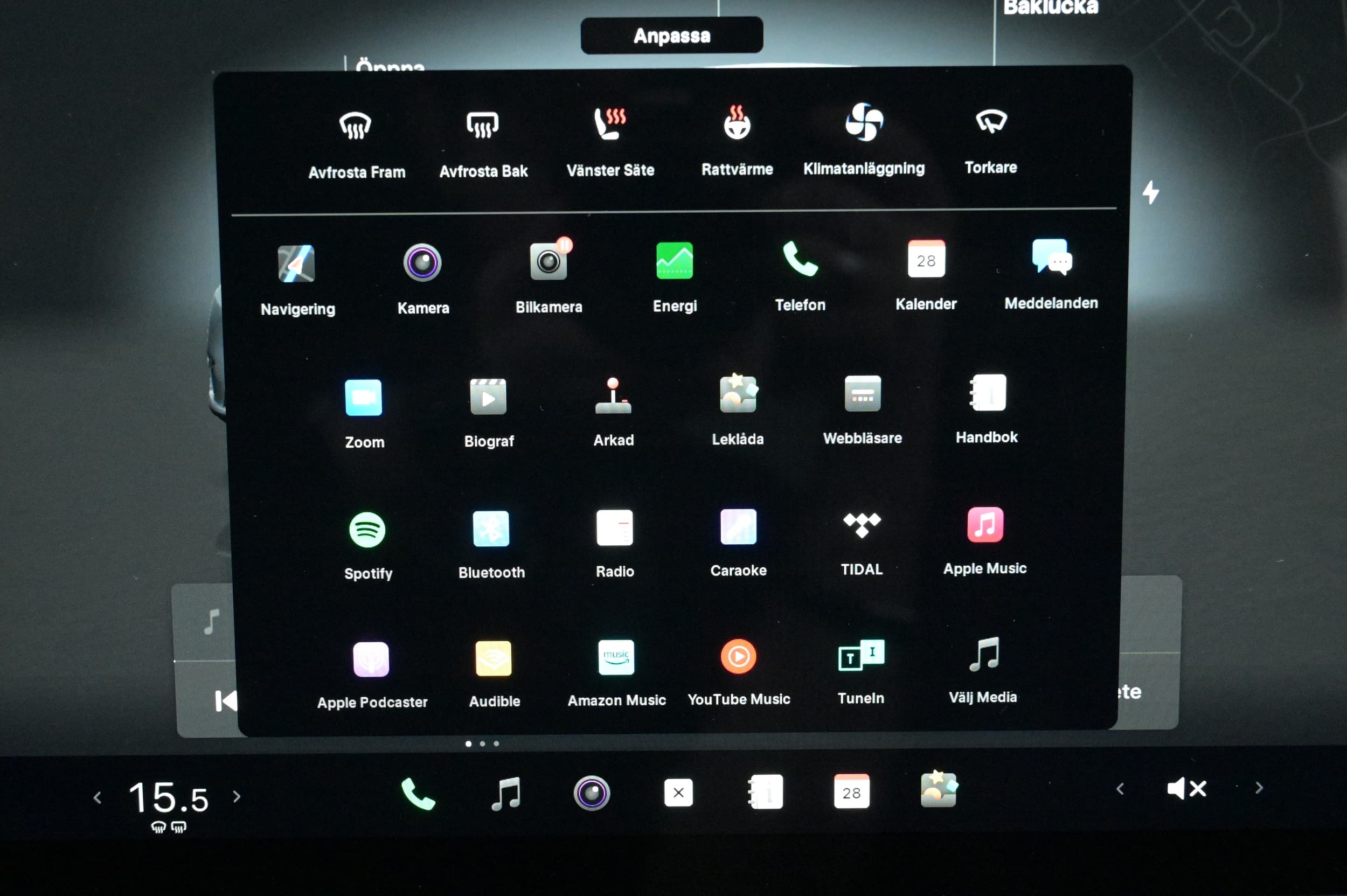Open camera from the bottom dock

(x=592, y=793)
